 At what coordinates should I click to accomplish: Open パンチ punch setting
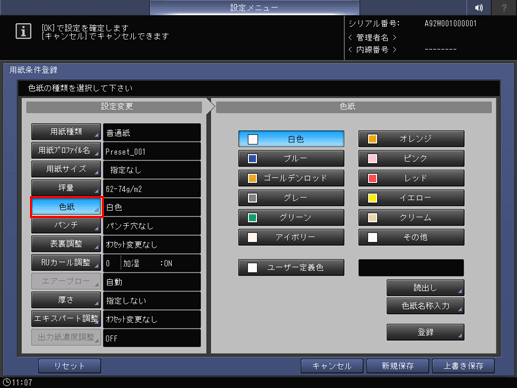pyautogui.click(x=66, y=225)
